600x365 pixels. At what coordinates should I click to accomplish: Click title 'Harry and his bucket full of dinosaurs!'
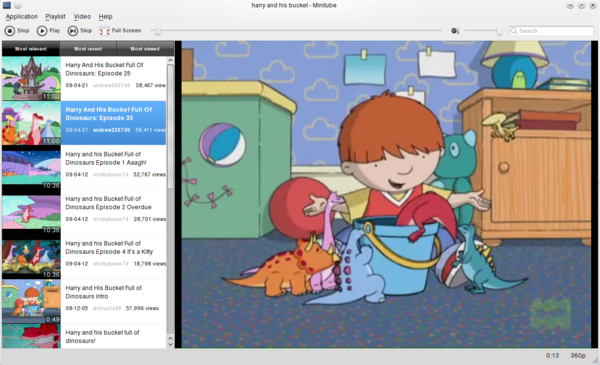(x=102, y=337)
